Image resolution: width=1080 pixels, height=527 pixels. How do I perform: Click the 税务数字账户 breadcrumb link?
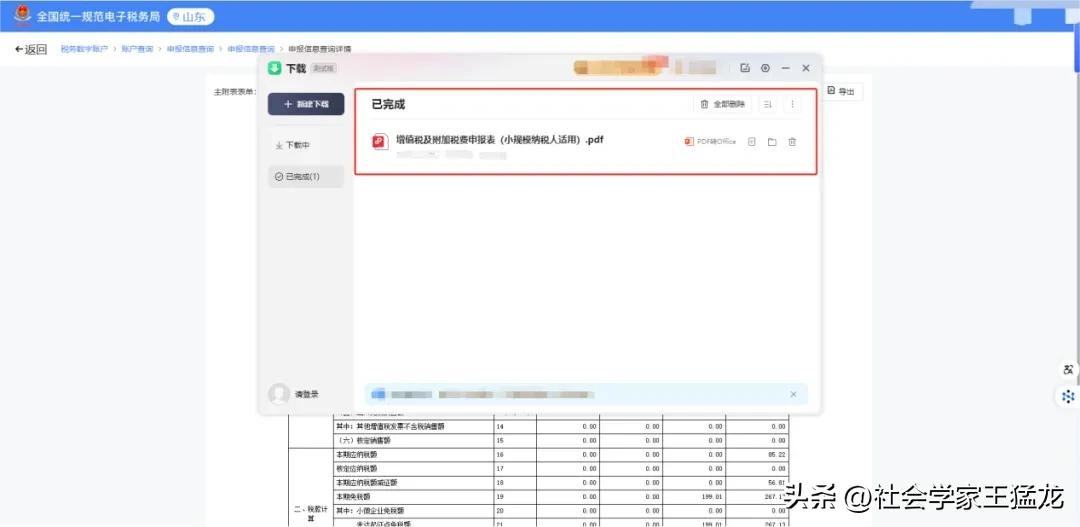click(84, 49)
